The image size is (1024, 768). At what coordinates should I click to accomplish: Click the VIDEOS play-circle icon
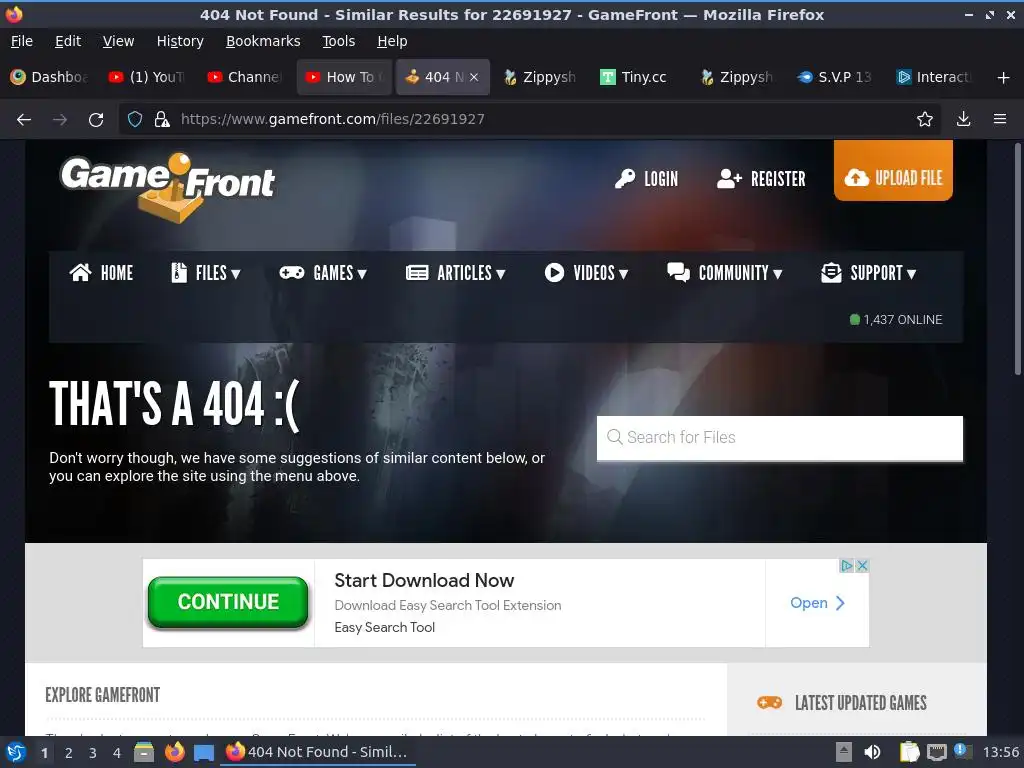[x=554, y=272]
